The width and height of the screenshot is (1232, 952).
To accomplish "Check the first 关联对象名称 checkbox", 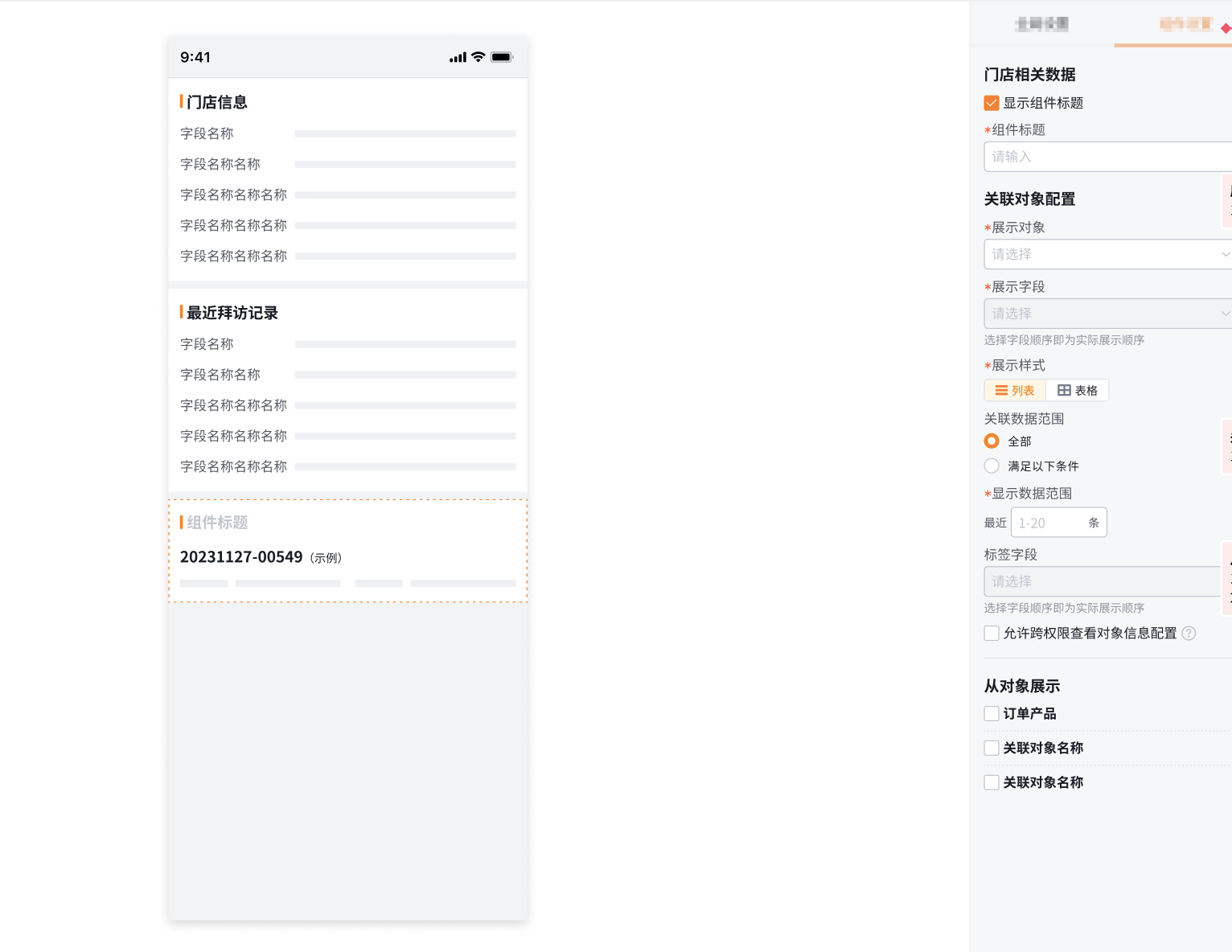I will [991, 748].
